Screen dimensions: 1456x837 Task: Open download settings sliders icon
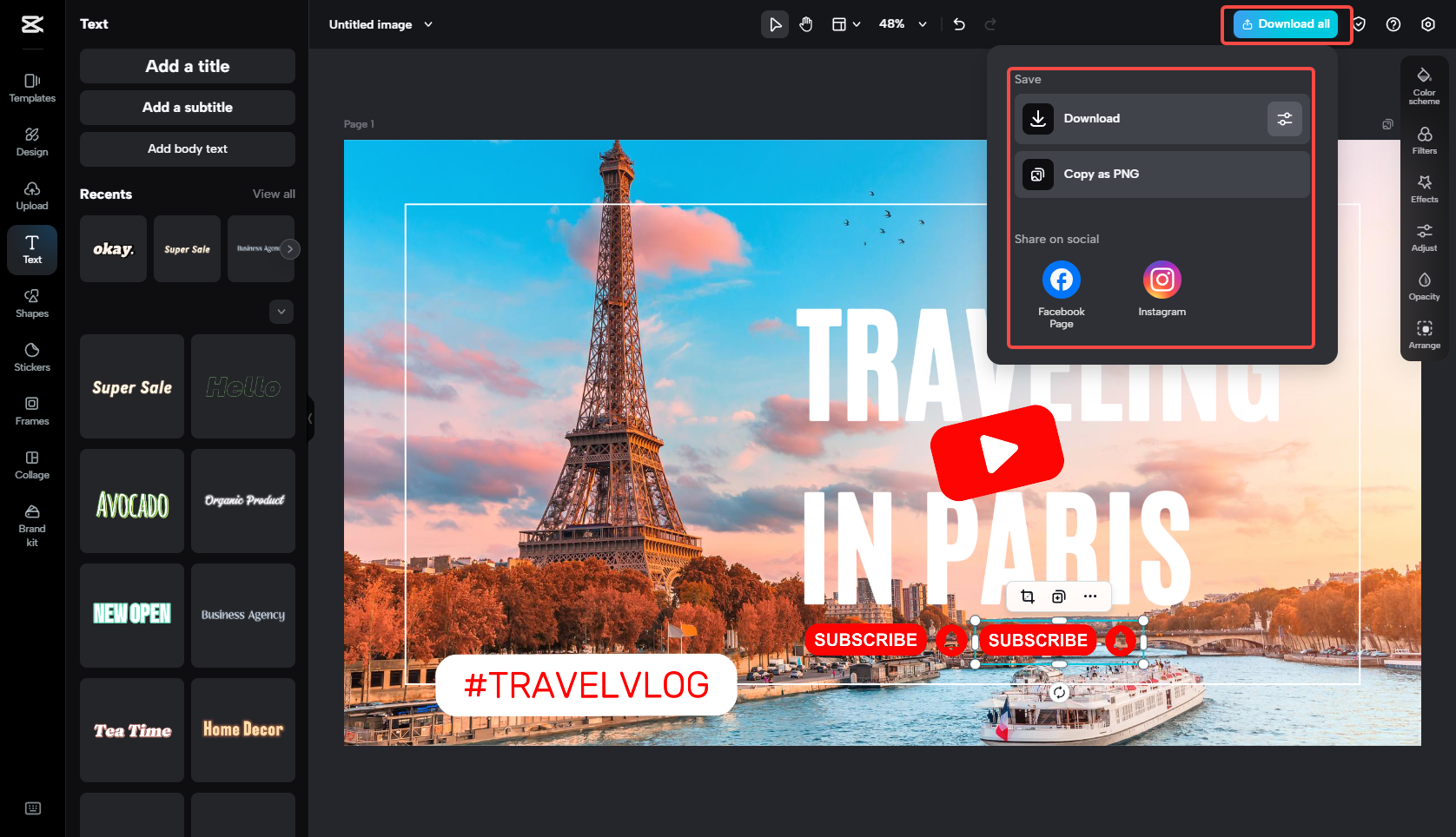(x=1285, y=119)
